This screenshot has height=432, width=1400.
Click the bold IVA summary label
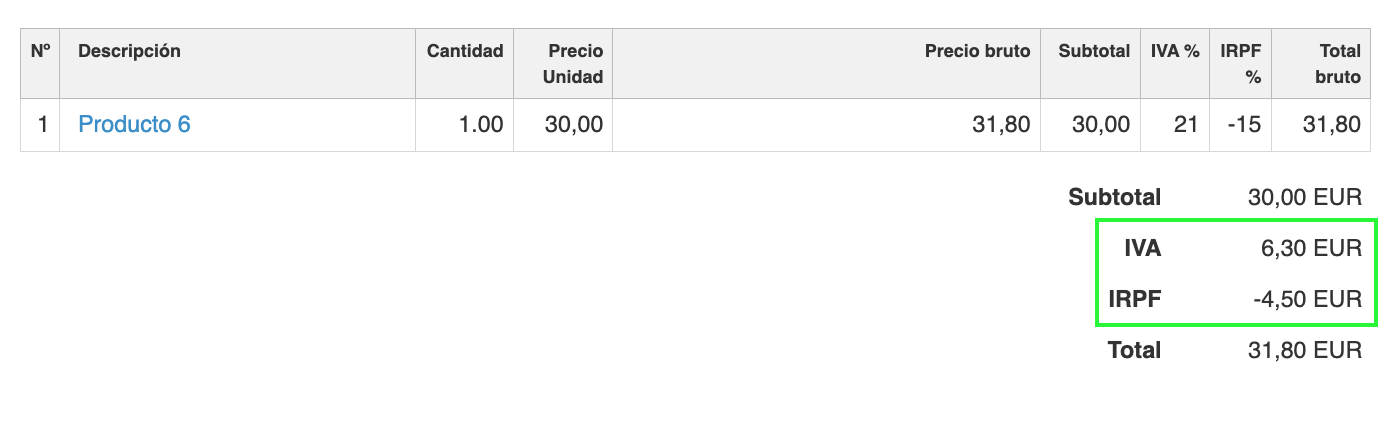pos(1142,249)
